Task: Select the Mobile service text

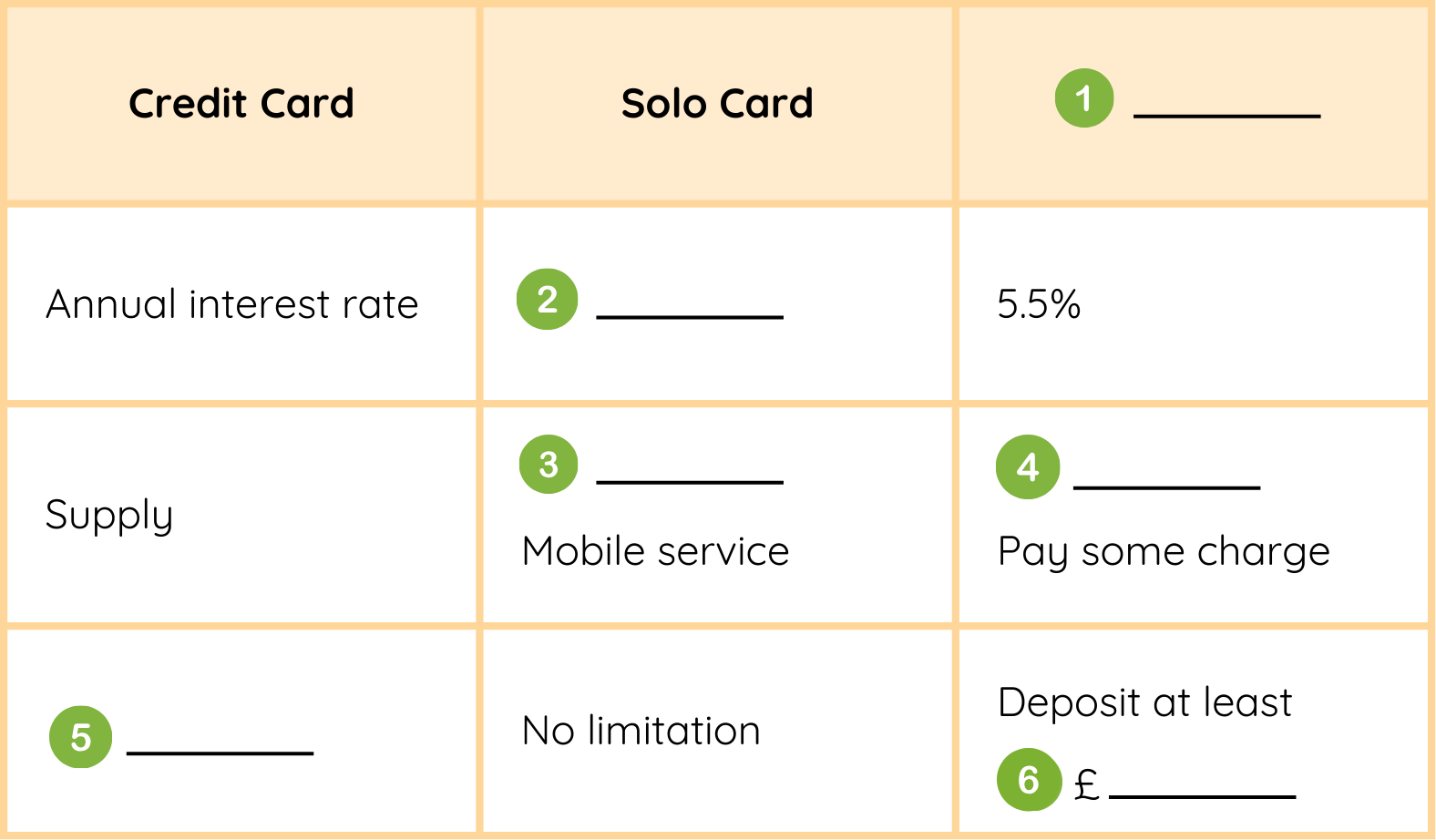Action: pyautogui.click(x=655, y=551)
